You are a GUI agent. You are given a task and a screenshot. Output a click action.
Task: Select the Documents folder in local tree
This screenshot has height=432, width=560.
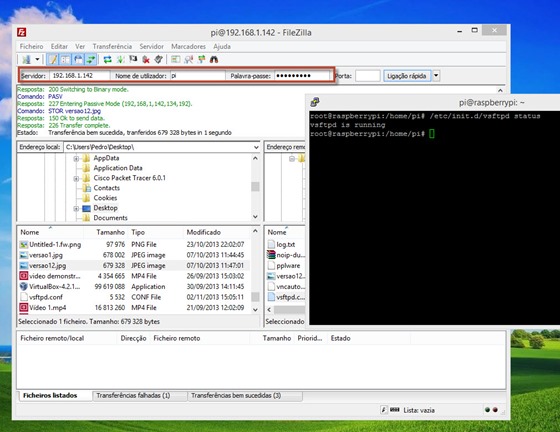coord(110,218)
